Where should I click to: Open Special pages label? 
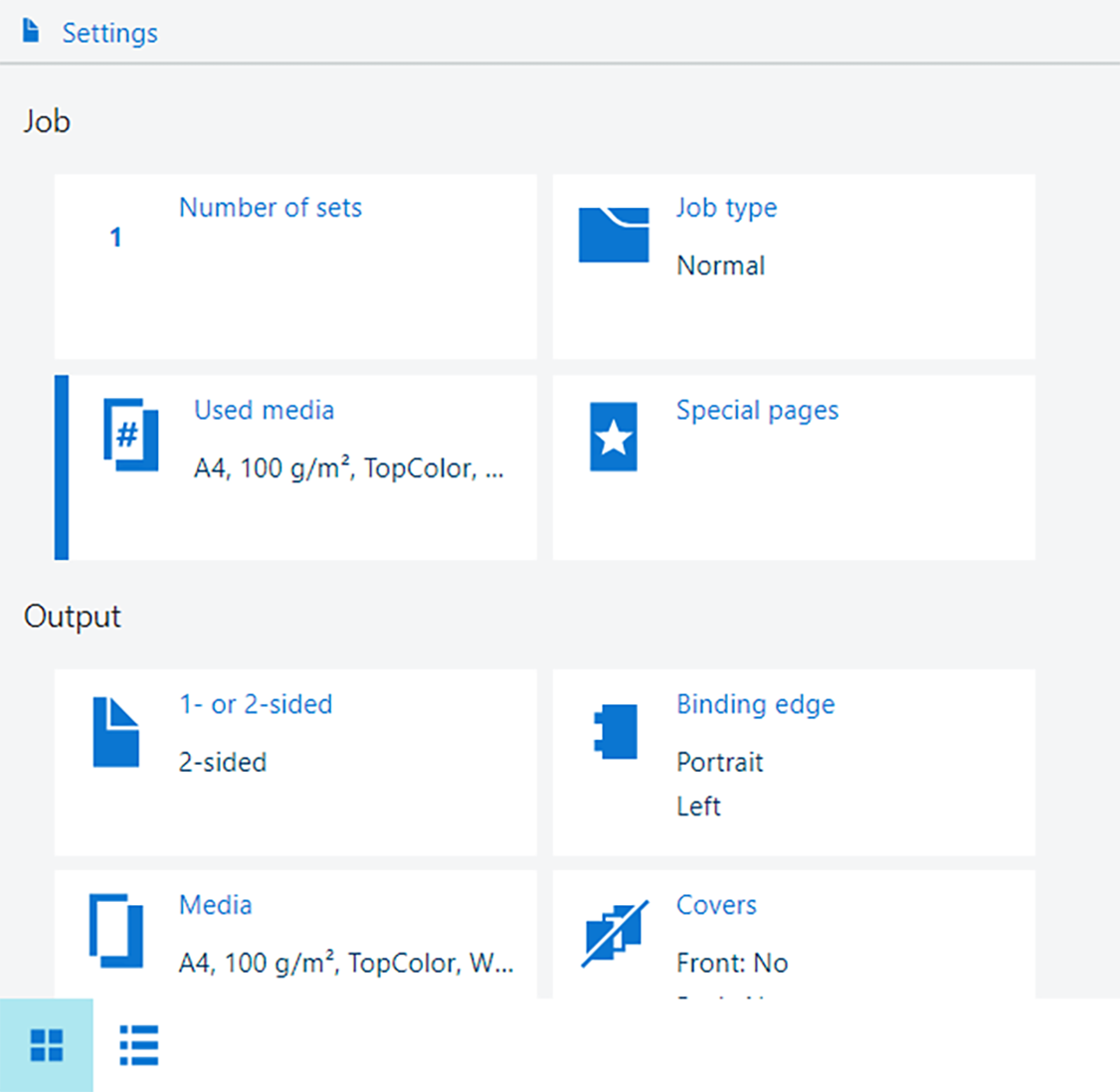tap(757, 411)
